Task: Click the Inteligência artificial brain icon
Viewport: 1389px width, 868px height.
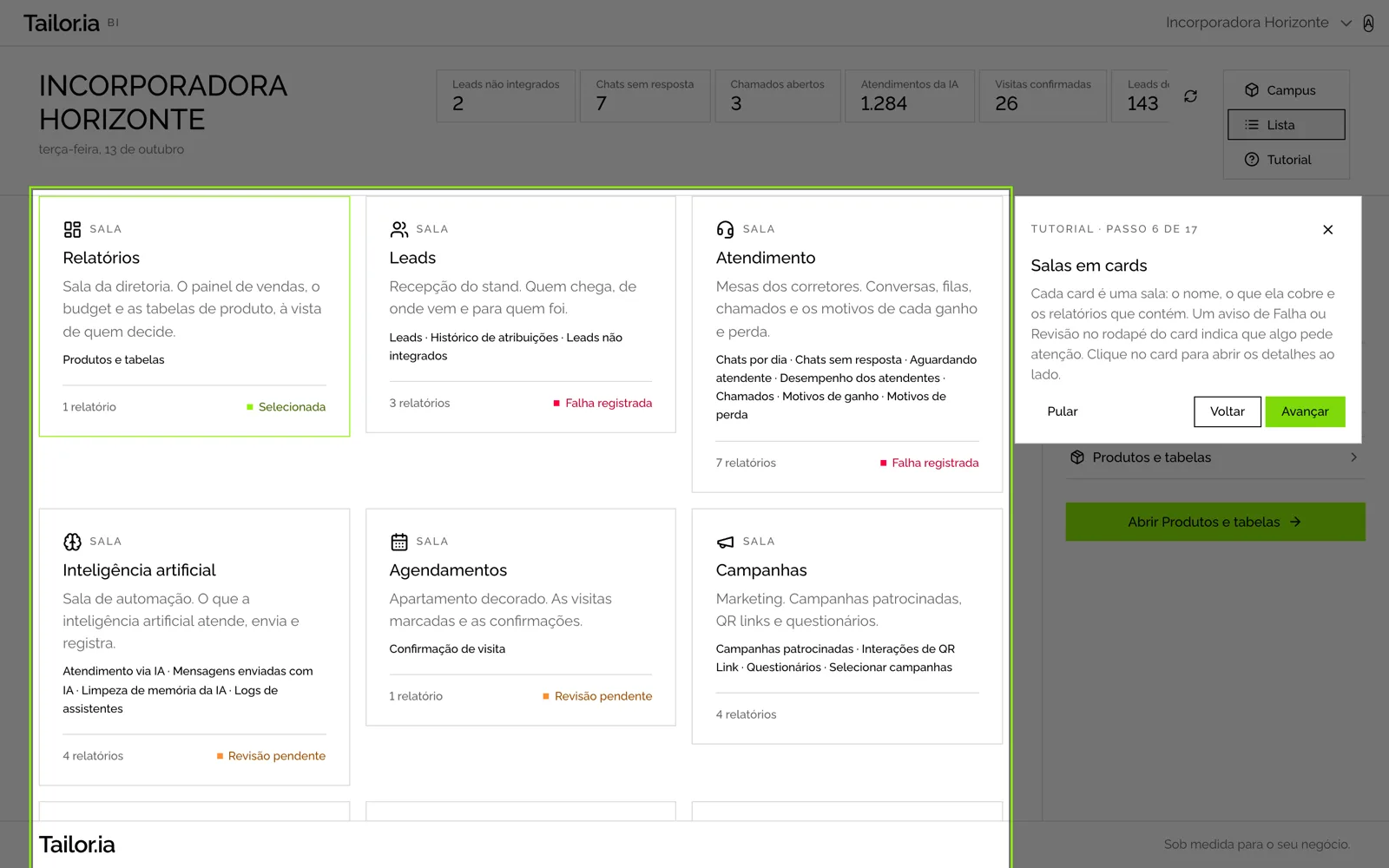Action: coord(72,542)
